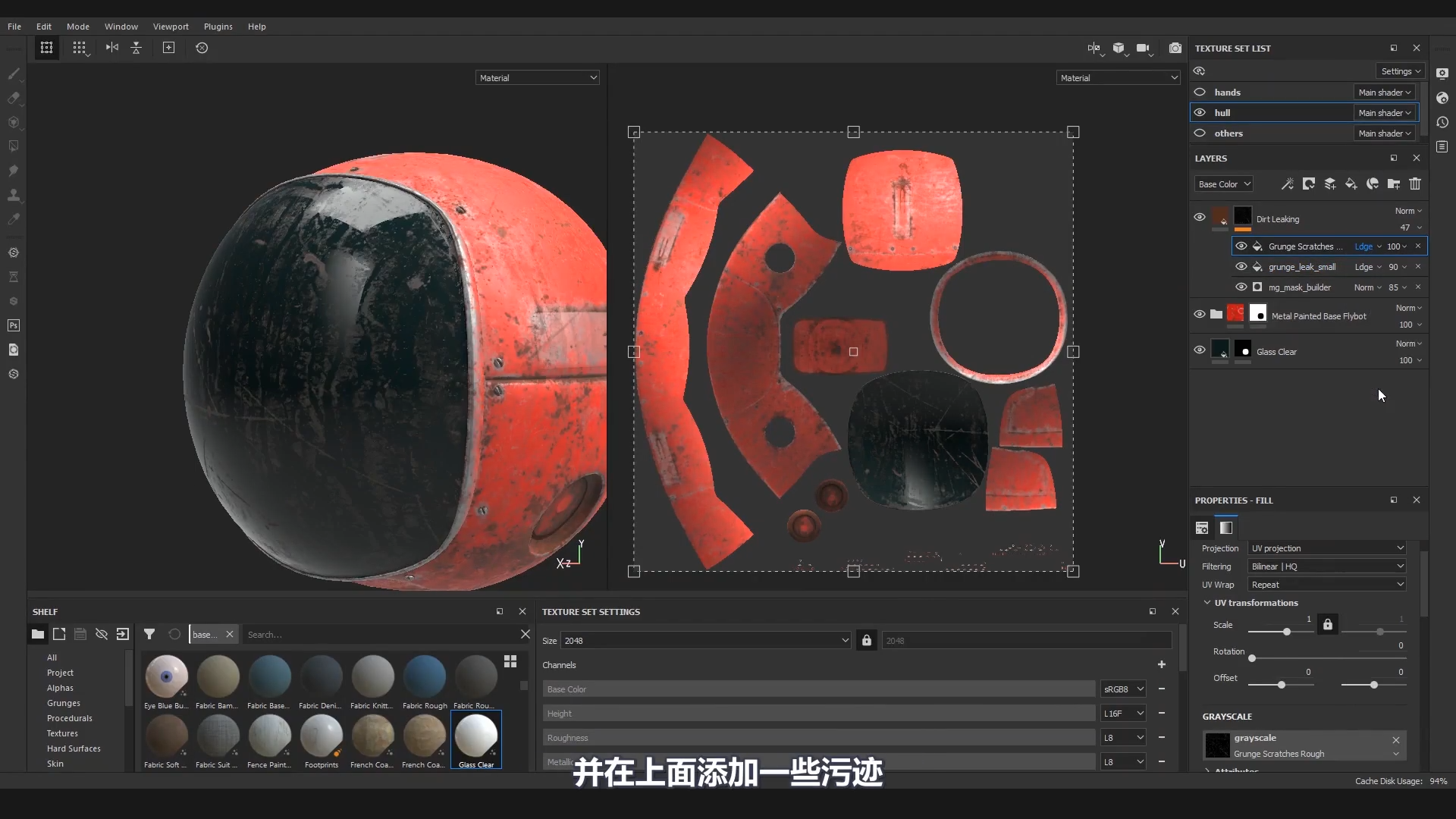Collapse the UV transformations section
Screen dimensions: 1456x819
click(1207, 603)
